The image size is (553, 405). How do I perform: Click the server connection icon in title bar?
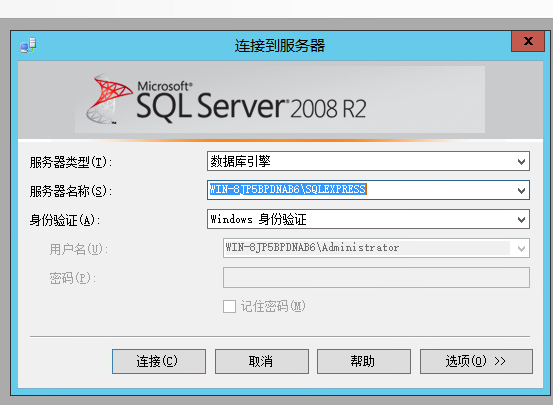(28, 45)
